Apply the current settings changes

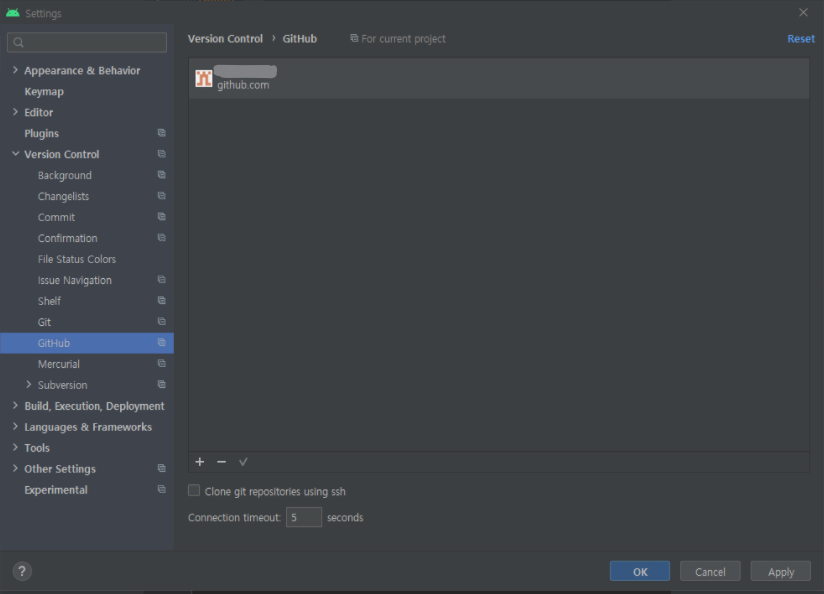click(780, 571)
